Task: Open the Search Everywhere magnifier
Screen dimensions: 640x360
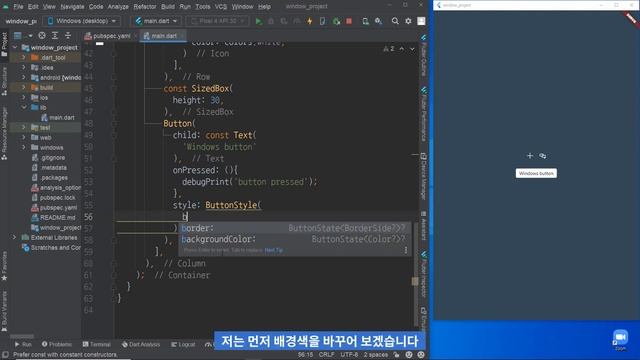Action: 395,21
